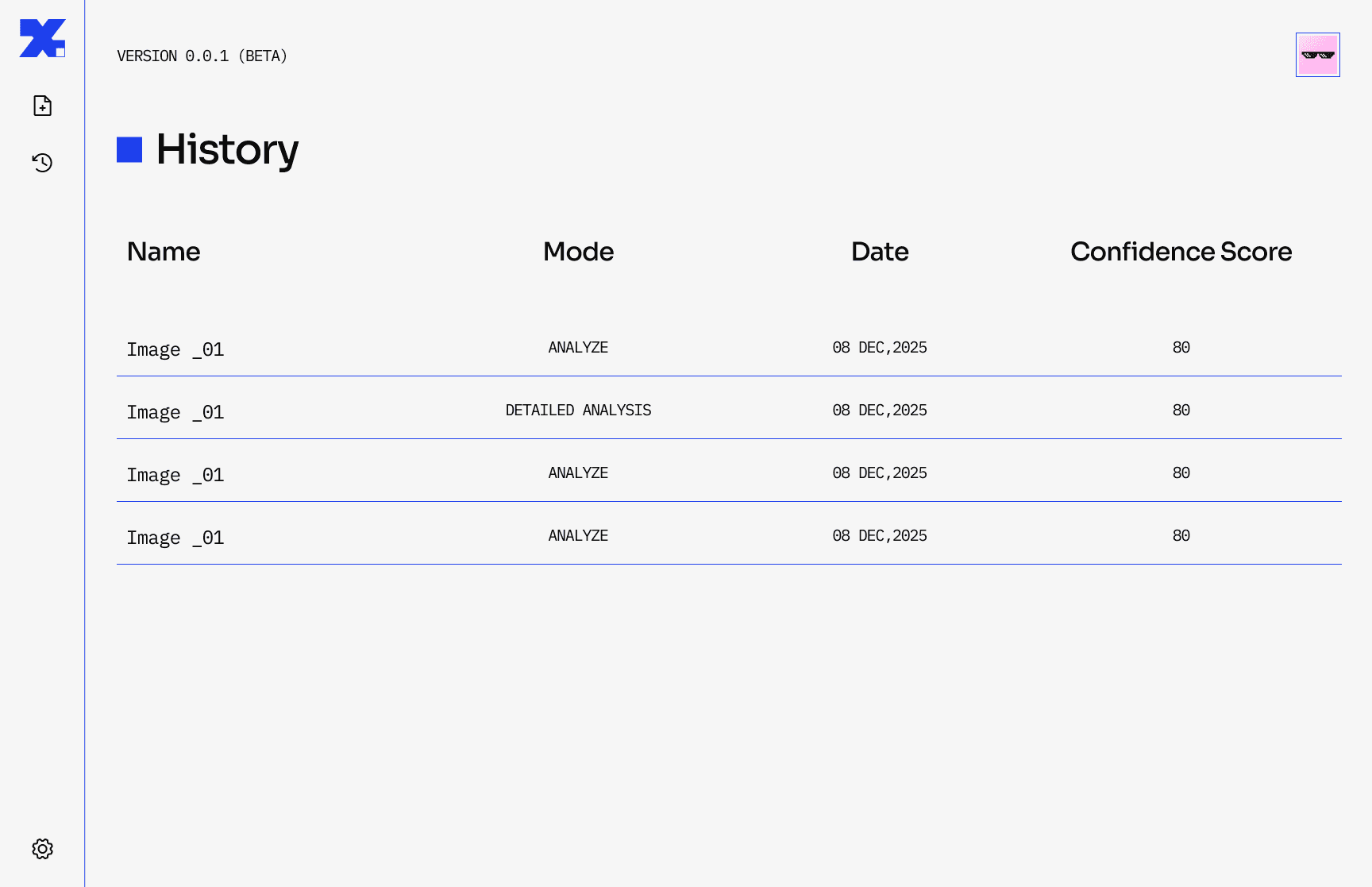The image size is (1372, 887).
Task: Open the Date column header
Action: coord(879,252)
